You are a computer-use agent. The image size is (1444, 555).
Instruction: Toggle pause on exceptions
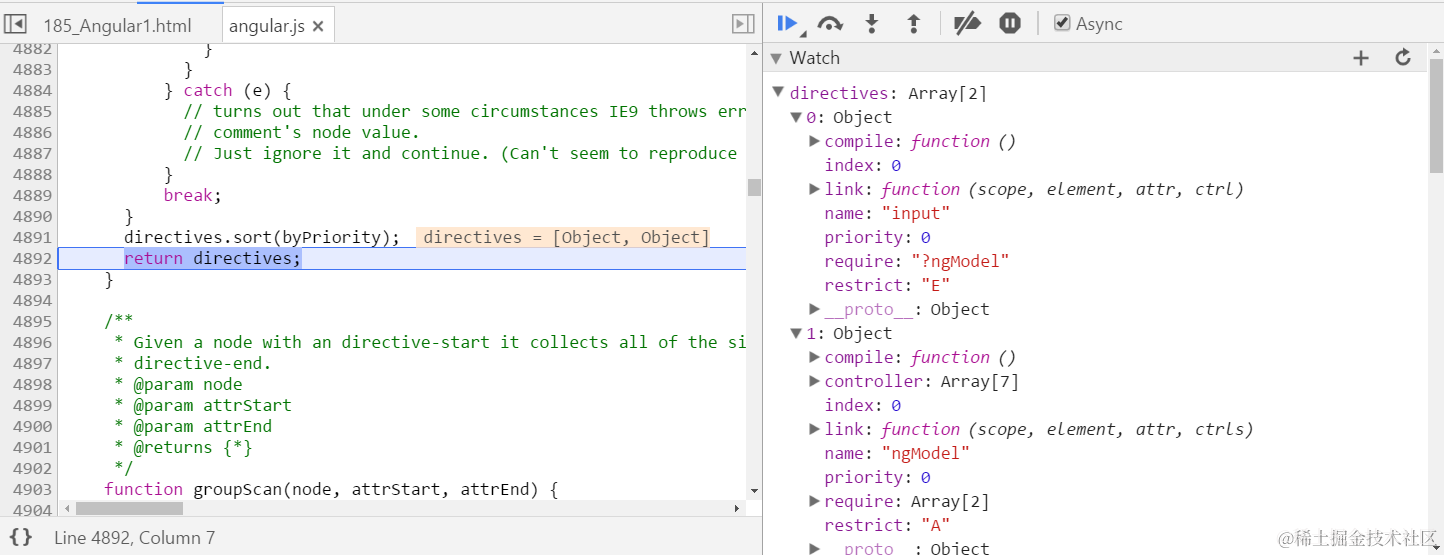point(1010,24)
